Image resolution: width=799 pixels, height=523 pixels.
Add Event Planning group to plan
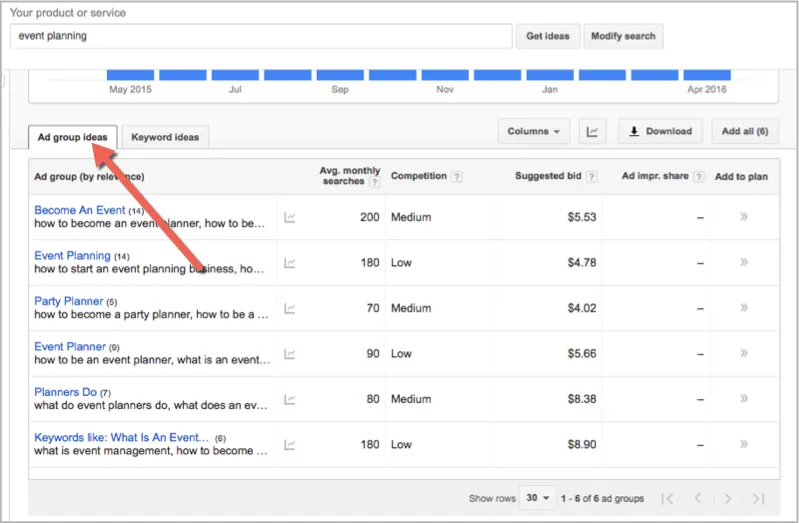click(744, 262)
